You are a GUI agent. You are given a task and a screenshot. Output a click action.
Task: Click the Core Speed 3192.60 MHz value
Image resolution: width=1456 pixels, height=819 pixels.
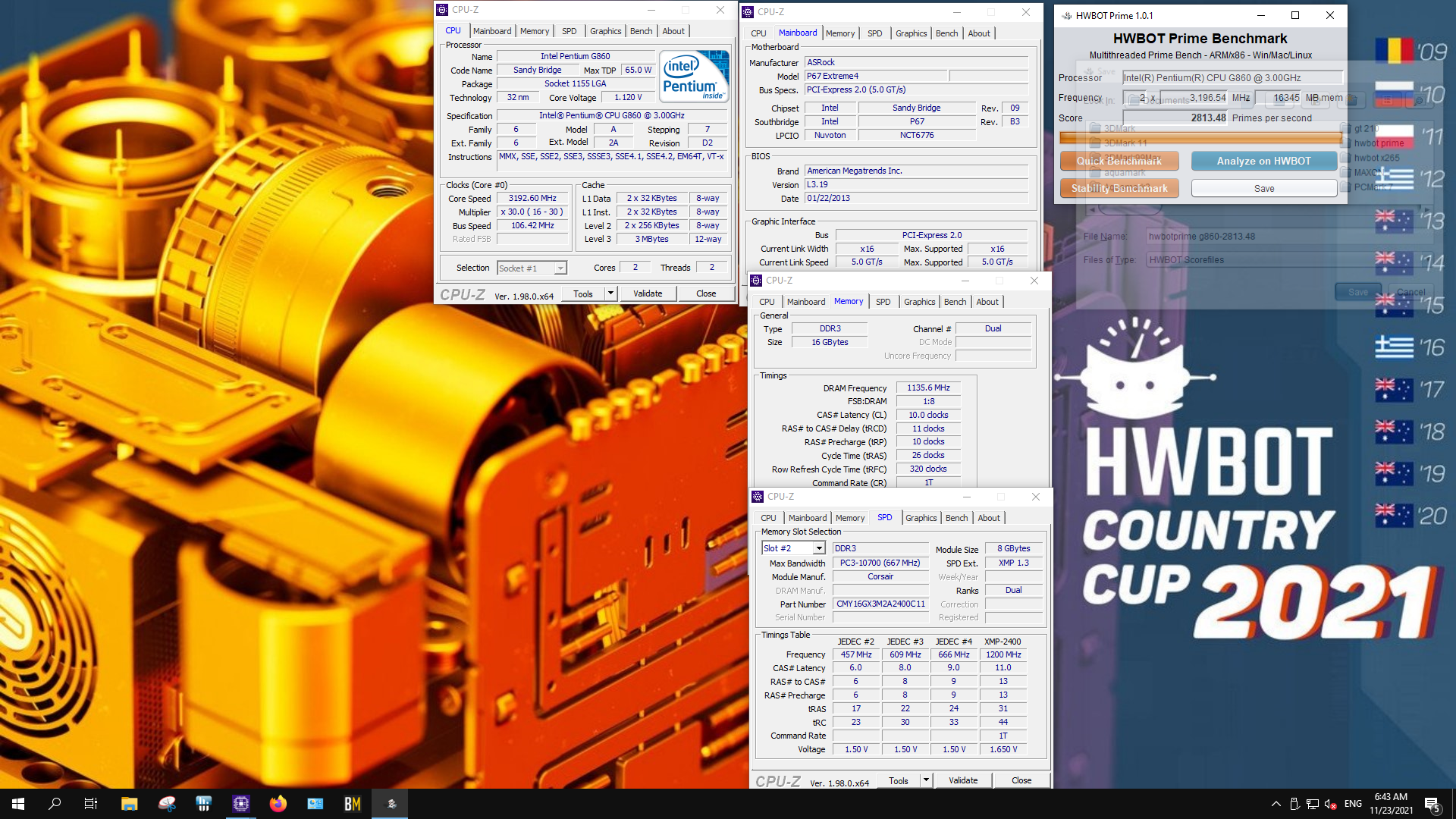[x=532, y=198]
